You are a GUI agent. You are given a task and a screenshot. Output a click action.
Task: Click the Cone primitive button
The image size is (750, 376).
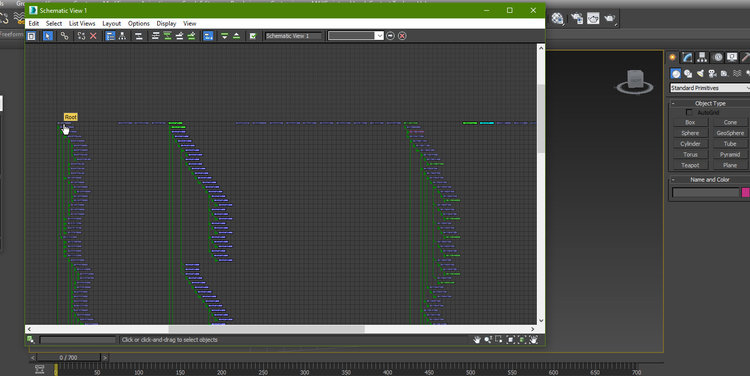click(730, 122)
